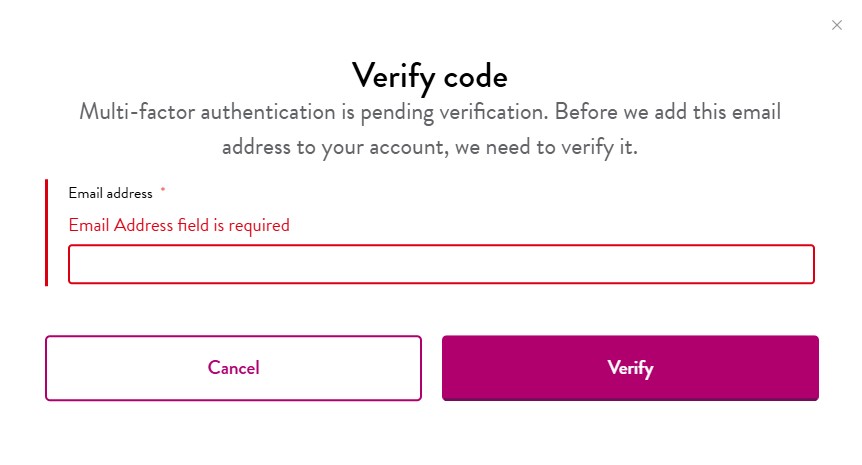The width and height of the screenshot is (862, 465).
Task: Click the word 'code' in the title
Action: pyautogui.click(x=472, y=75)
